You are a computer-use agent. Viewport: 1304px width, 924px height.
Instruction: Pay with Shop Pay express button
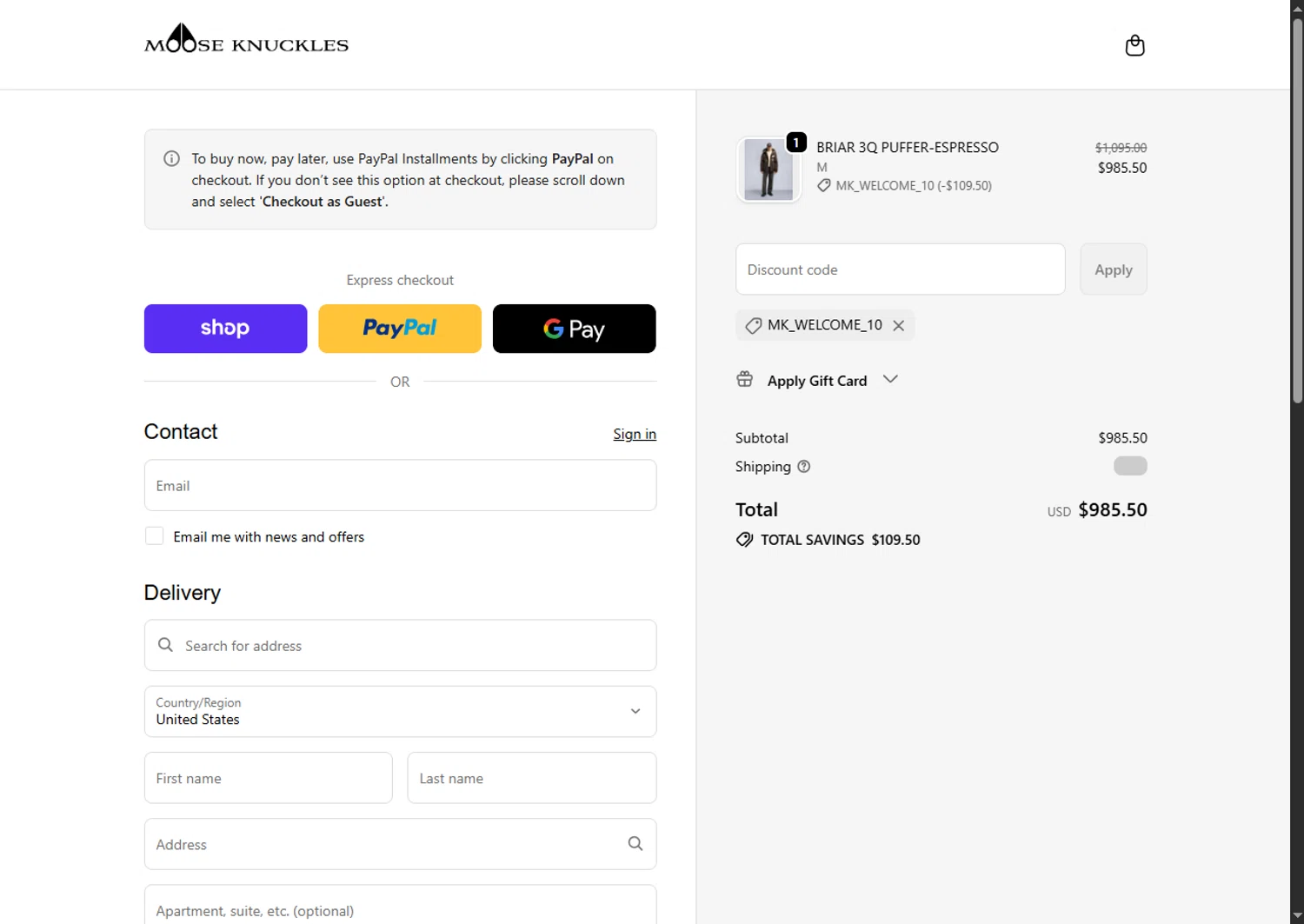point(225,329)
